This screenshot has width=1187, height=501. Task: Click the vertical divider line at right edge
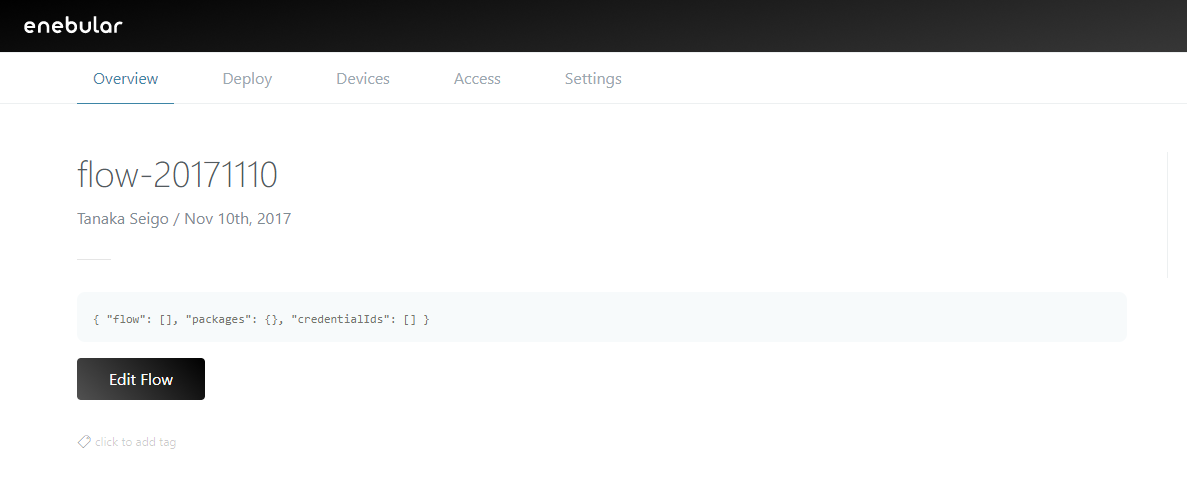point(1167,215)
